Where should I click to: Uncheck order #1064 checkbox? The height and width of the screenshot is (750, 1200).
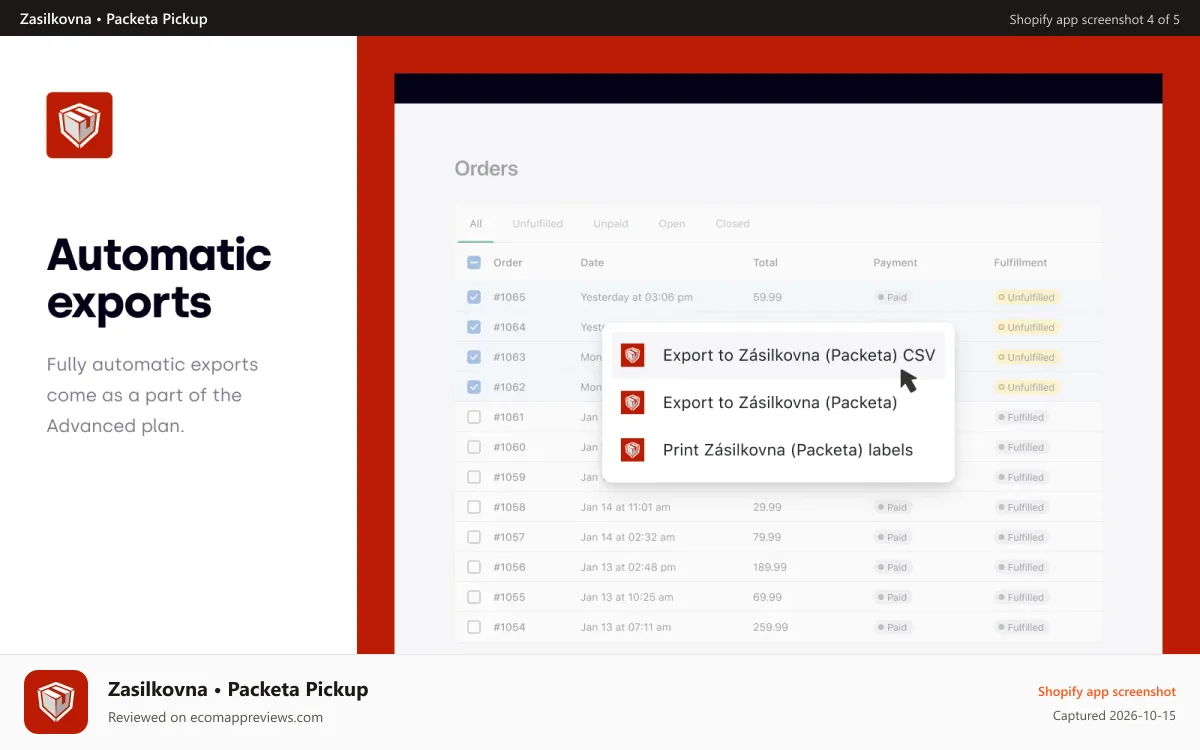474,327
